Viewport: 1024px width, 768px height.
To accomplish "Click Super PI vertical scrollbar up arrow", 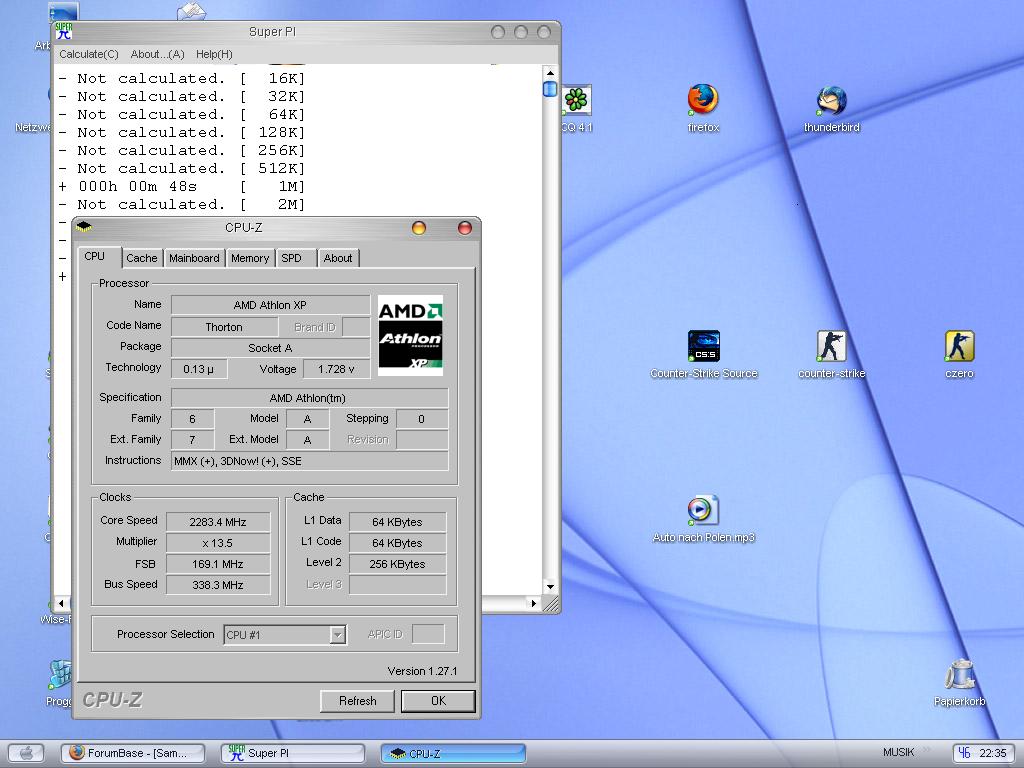I will (x=550, y=72).
